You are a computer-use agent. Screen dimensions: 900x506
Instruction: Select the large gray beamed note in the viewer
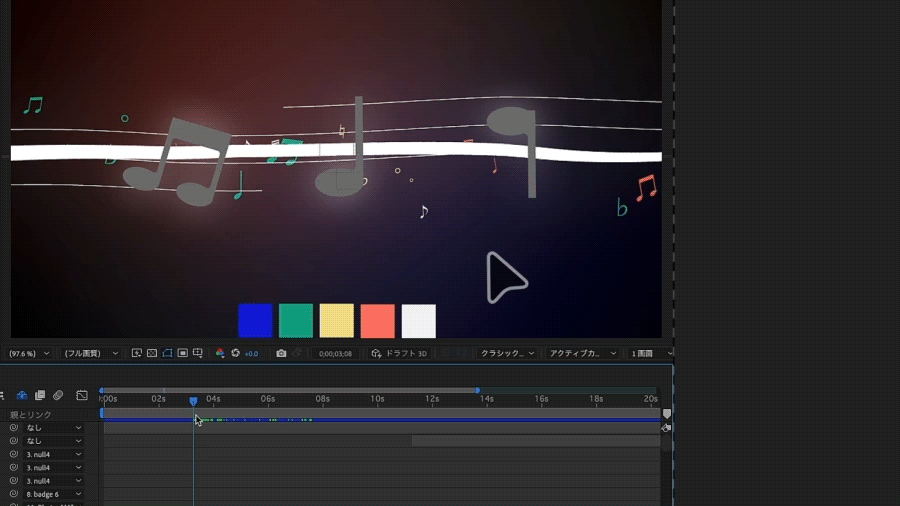[x=178, y=162]
